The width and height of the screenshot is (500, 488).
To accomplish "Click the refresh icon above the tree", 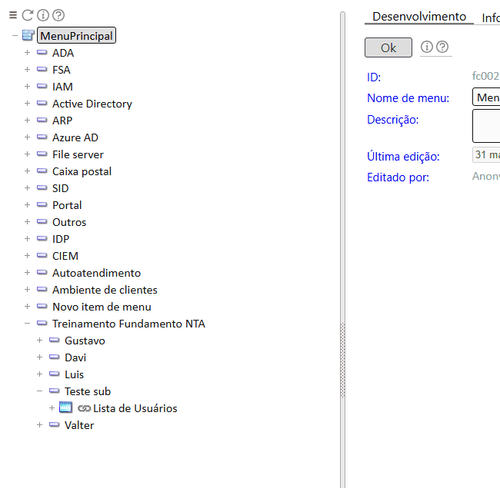I will 27,15.
